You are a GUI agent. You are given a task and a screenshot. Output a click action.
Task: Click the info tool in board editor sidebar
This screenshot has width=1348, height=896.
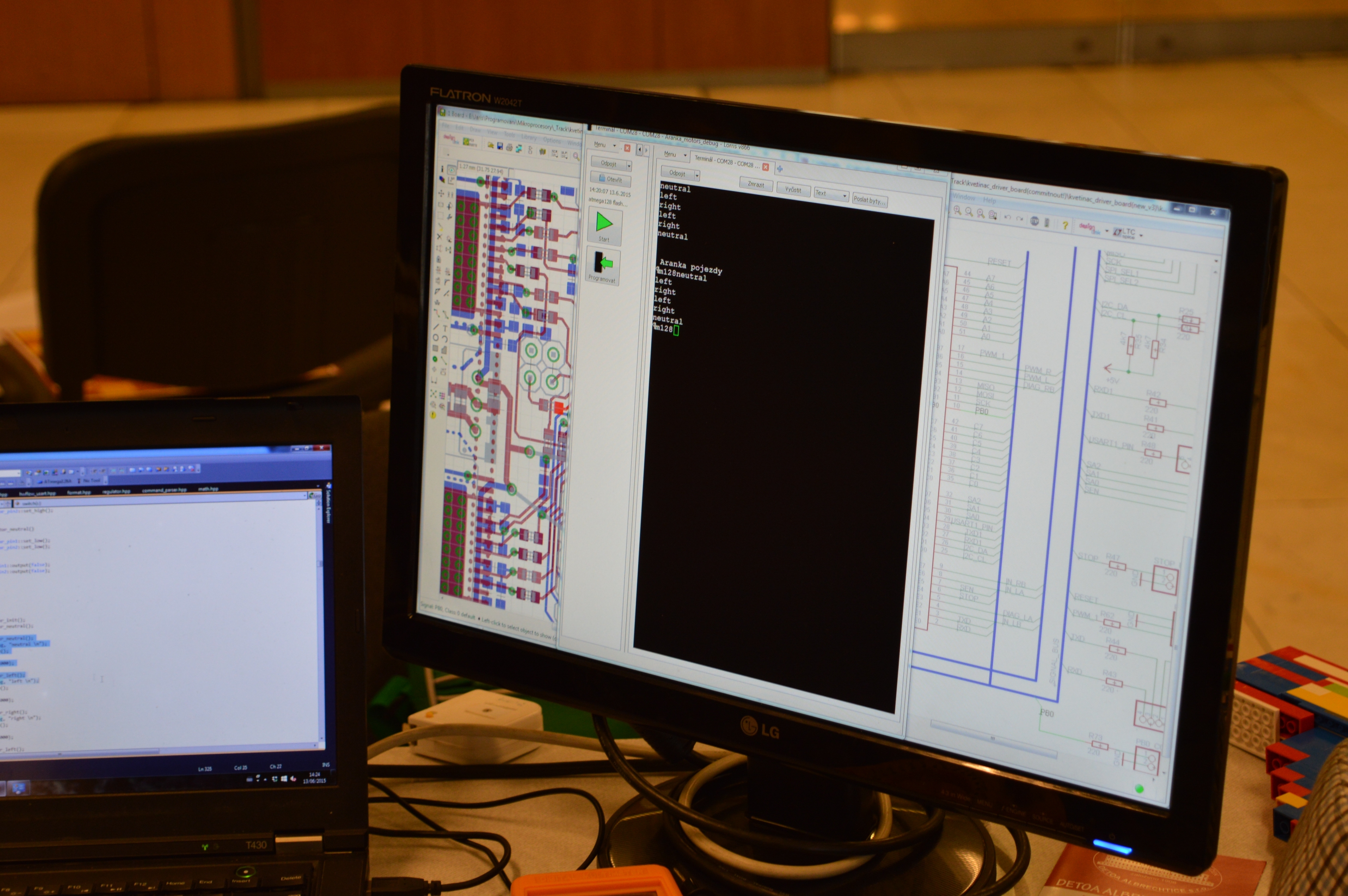point(442,169)
